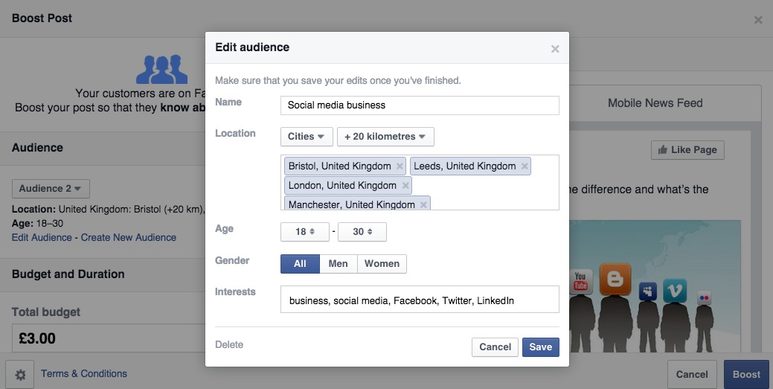Image resolution: width=773 pixels, height=389 pixels.
Task: Remove Manchester, United Kingdom location tag
Action: pos(423,205)
